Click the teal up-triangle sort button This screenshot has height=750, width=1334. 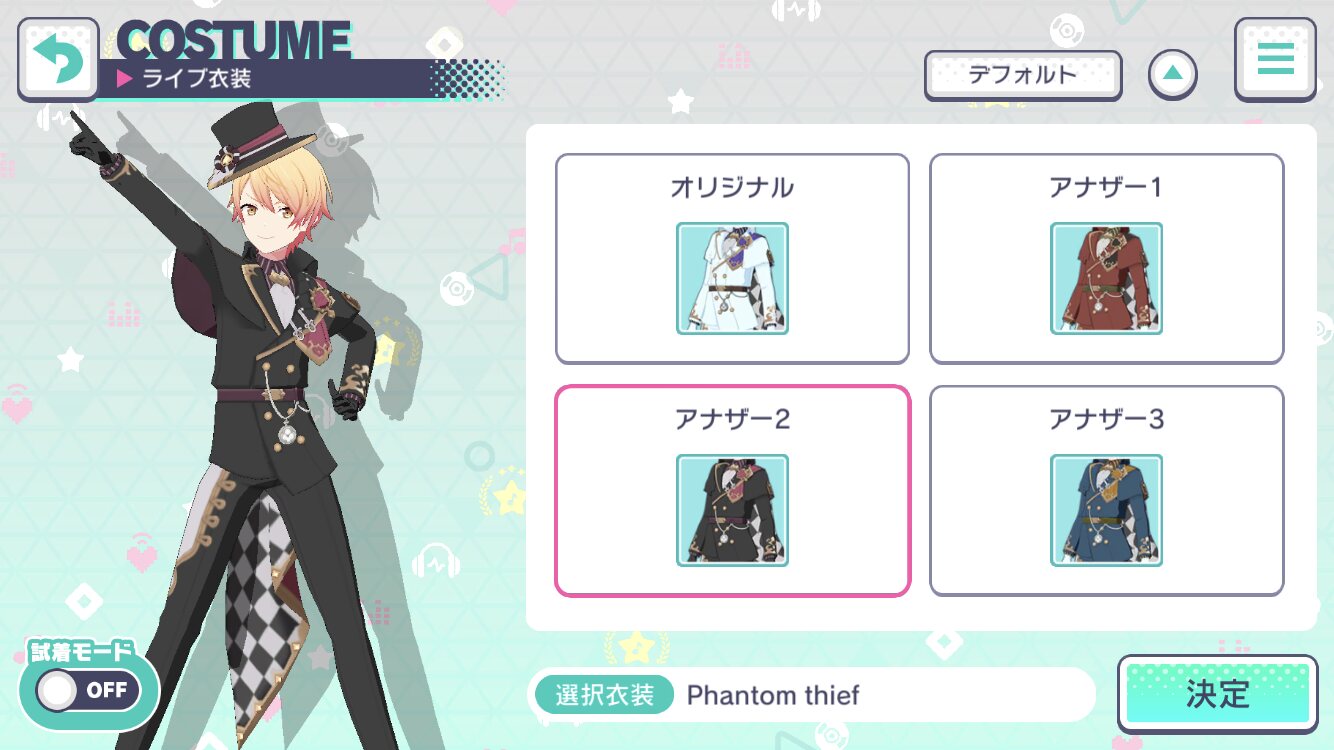1173,74
